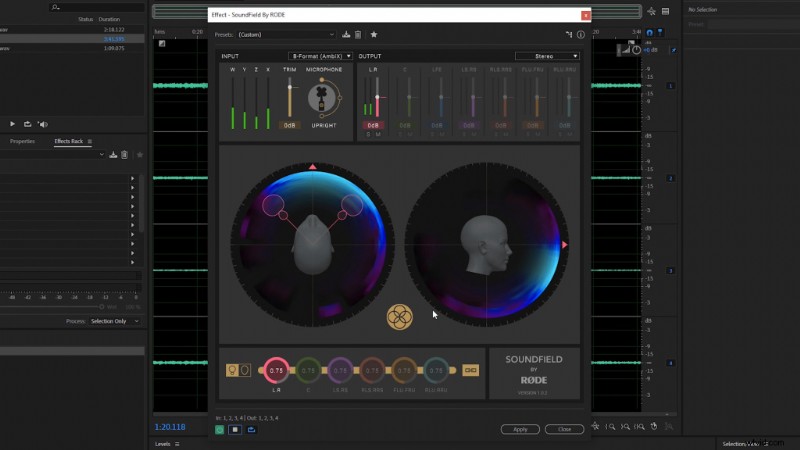Delete Effects Rack preset trash icon
This screenshot has height=450, width=800.
pyautogui.click(x=124, y=155)
